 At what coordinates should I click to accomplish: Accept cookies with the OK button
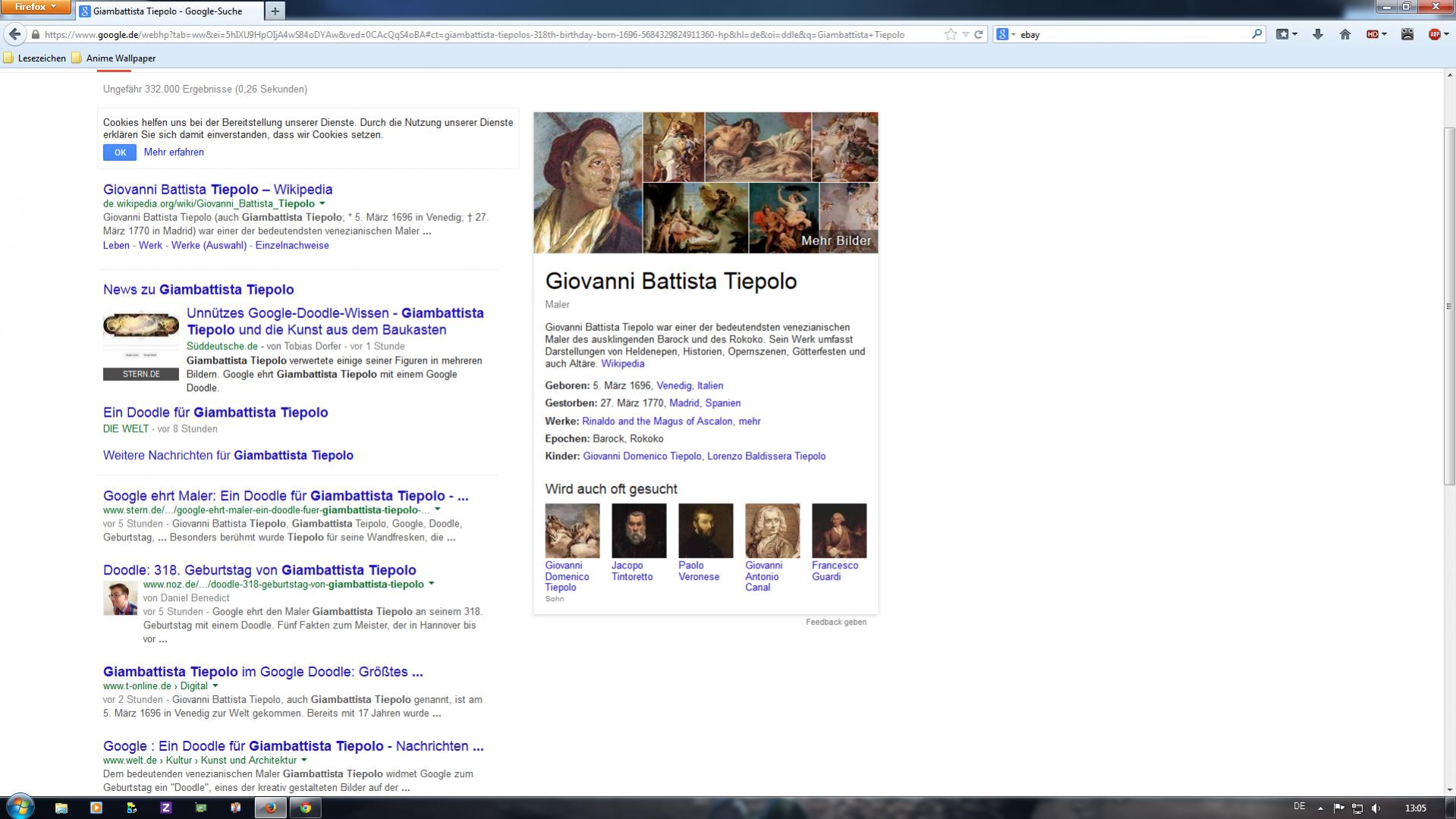click(x=120, y=153)
